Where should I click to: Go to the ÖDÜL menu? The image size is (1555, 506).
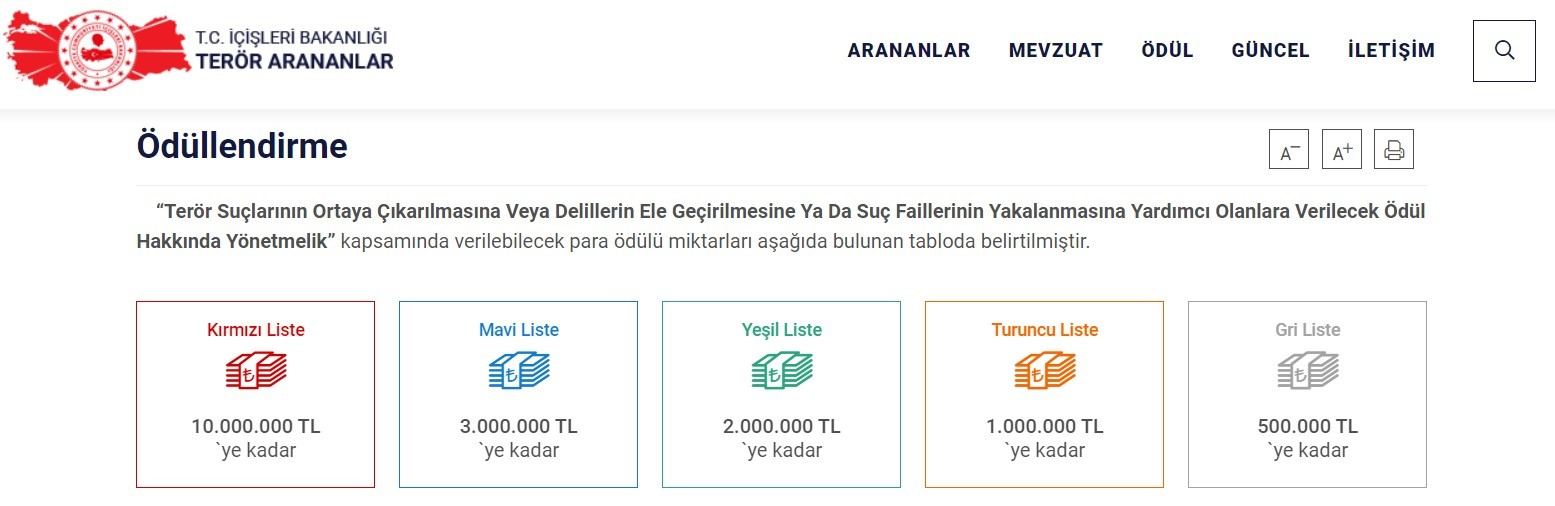1167,51
